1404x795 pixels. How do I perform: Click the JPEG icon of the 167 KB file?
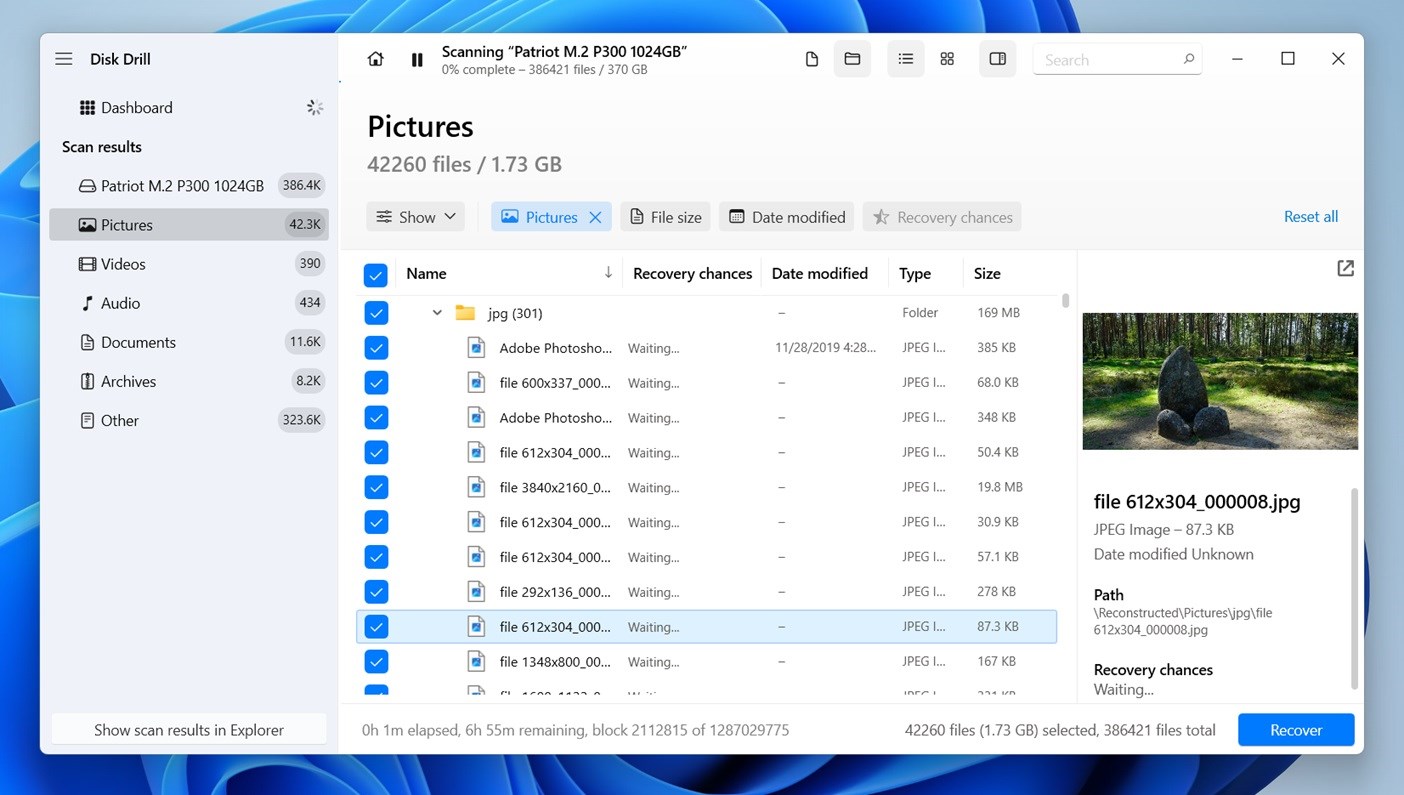[477, 662]
